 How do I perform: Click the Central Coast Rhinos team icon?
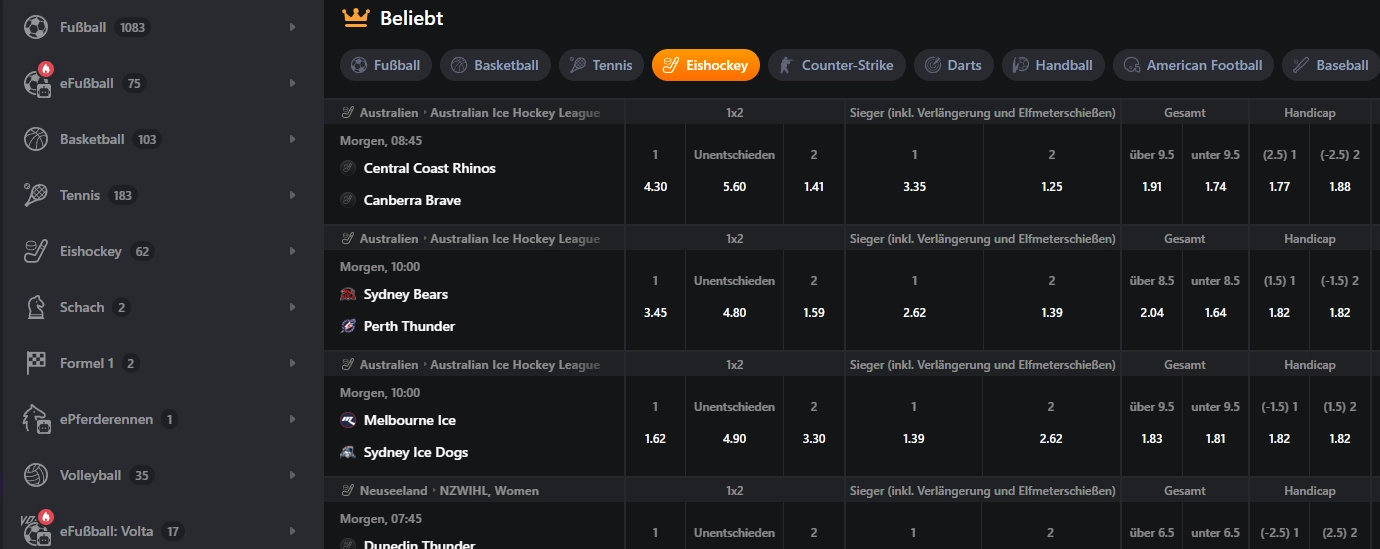coord(348,168)
